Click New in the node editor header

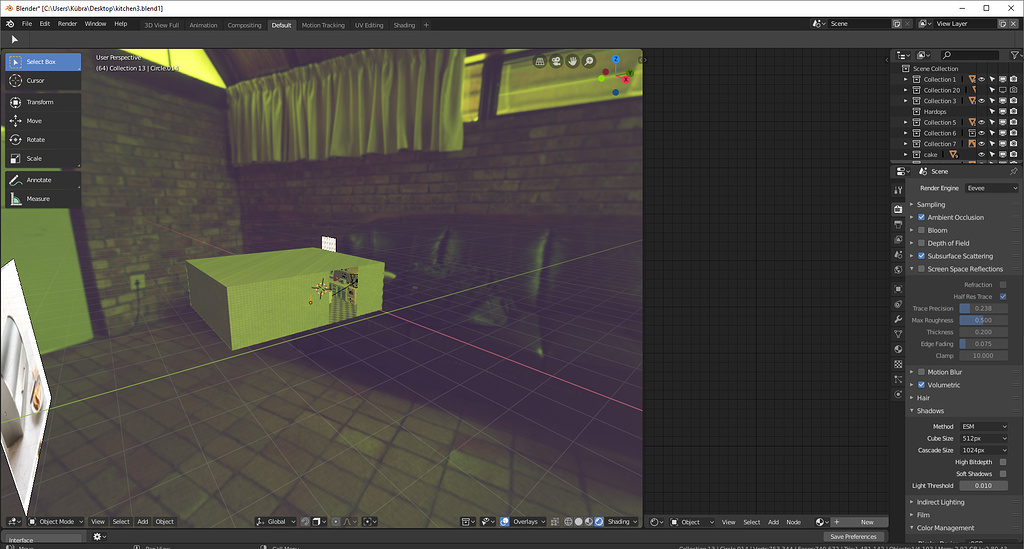click(x=866, y=522)
